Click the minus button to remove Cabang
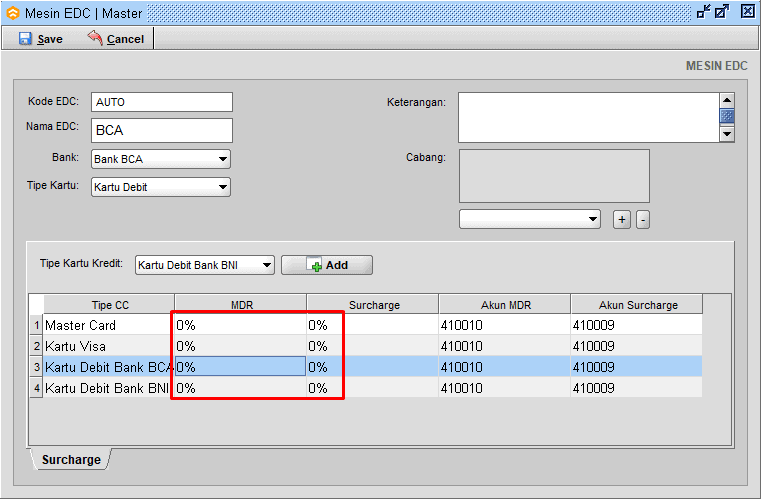This screenshot has height=499, width=761. click(643, 219)
